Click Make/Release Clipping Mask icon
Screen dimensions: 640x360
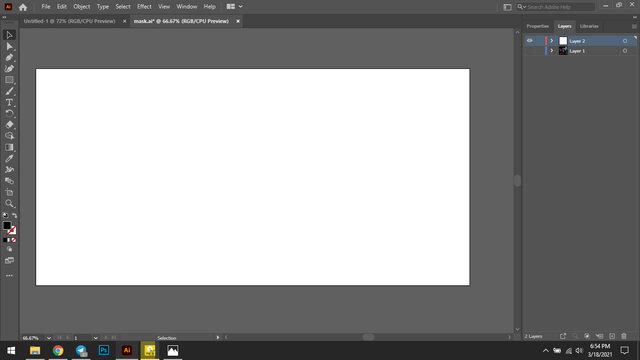point(587,336)
